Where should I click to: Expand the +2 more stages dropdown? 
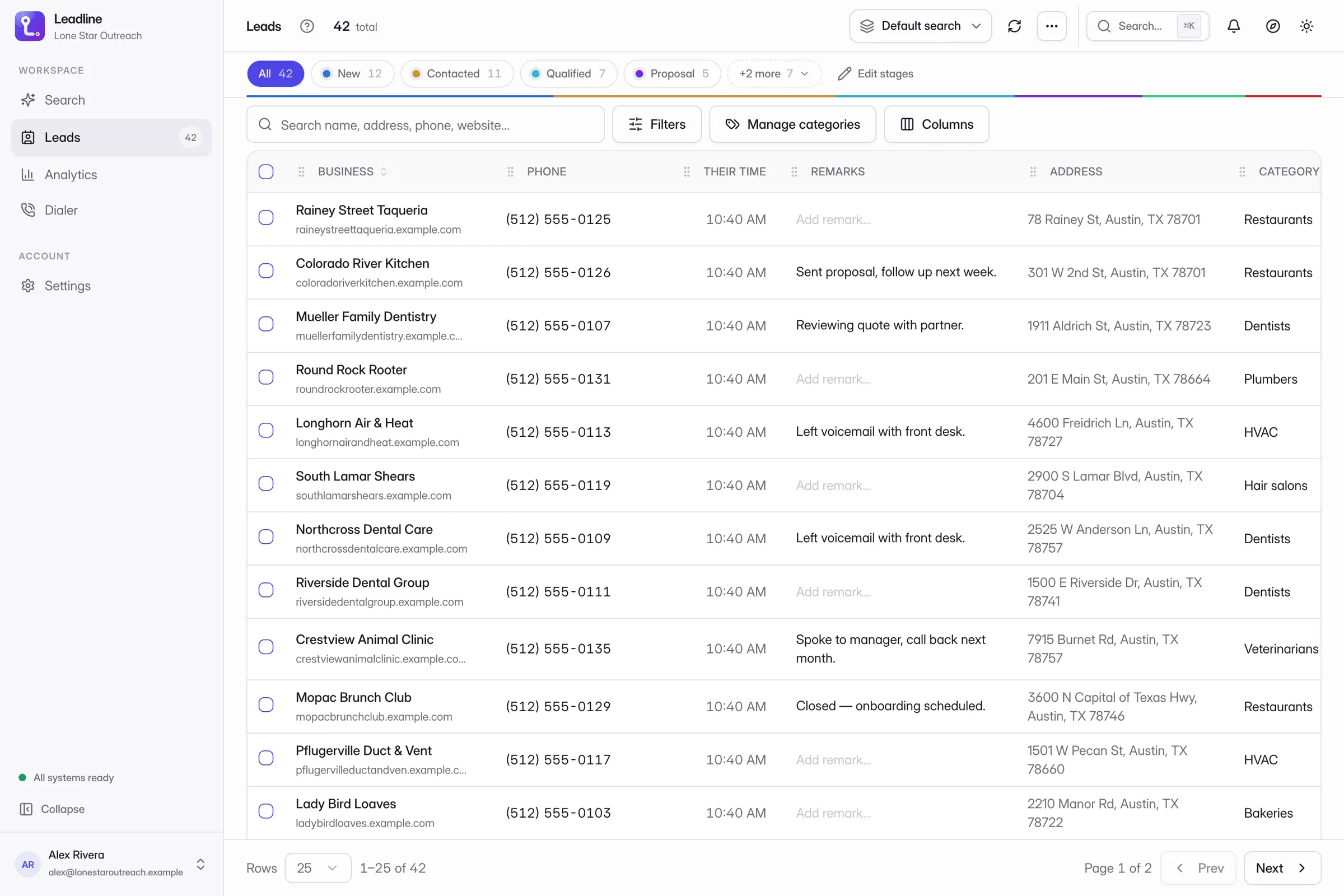[774, 74]
